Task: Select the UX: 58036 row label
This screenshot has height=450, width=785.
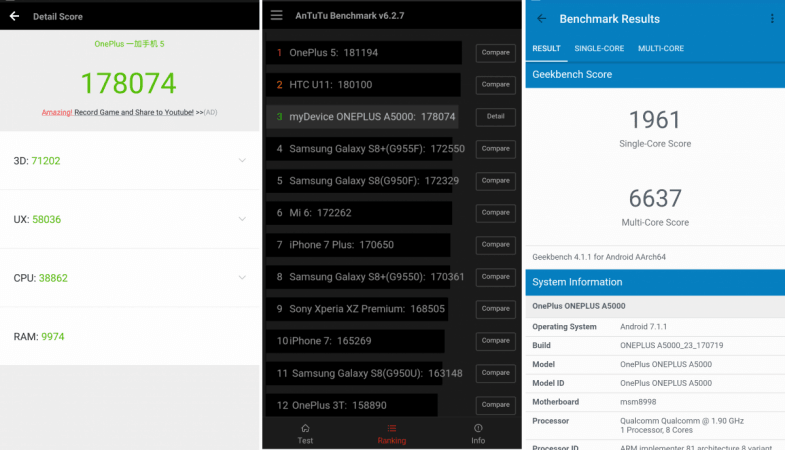Action: point(37,219)
